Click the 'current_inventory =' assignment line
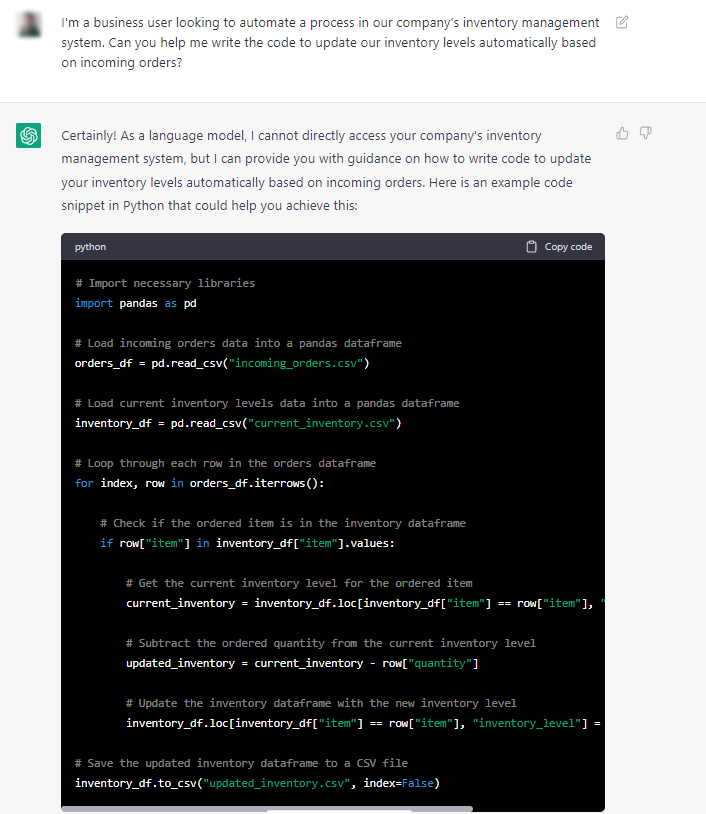Viewport: 706px width, 814px height. 365,603
